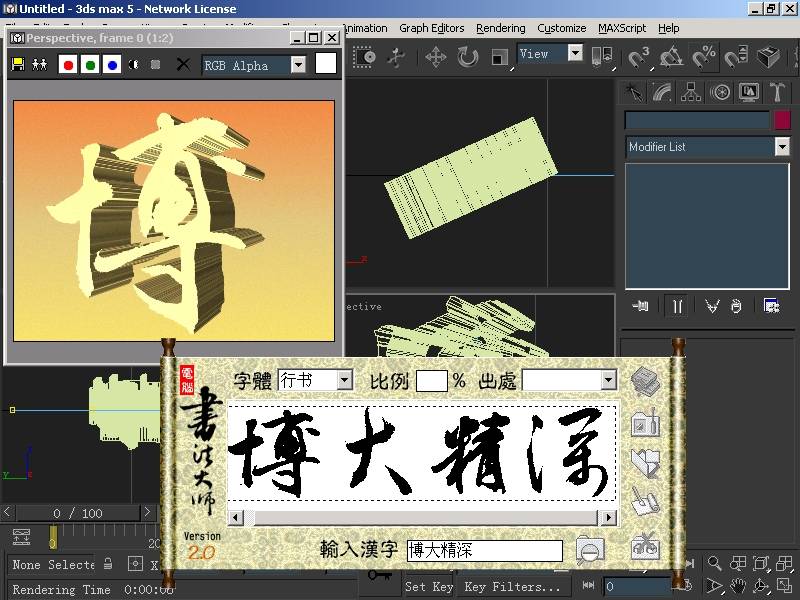Switch to the Create command panel tab

click(x=634, y=92)
